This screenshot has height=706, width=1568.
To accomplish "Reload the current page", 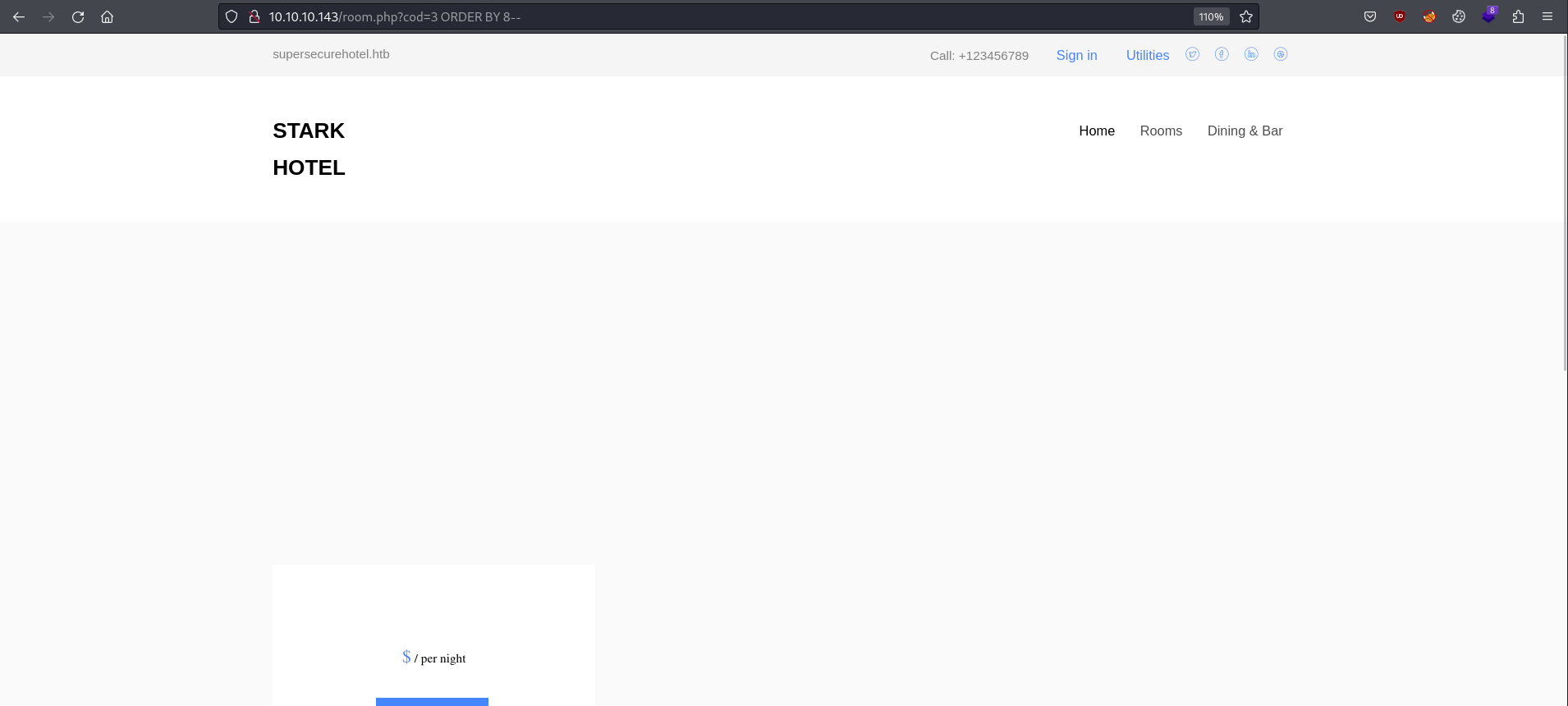I will [78, 16].
